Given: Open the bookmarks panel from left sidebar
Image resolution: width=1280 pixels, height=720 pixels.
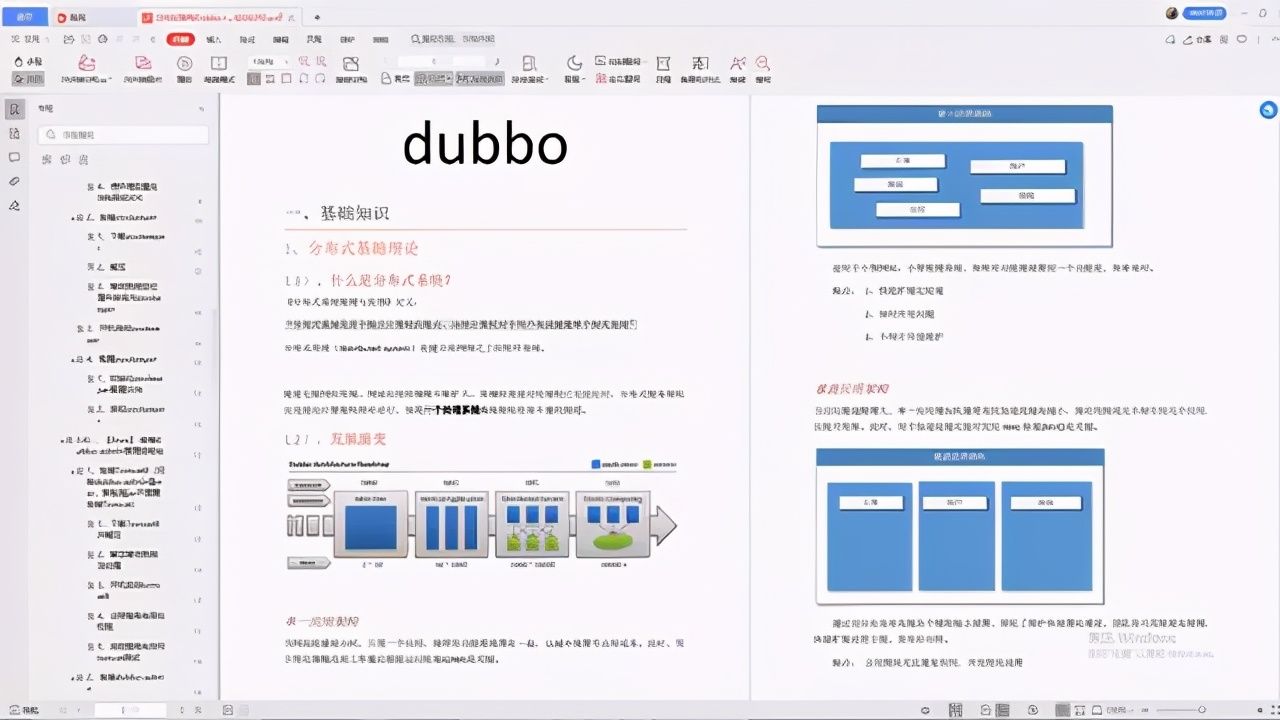Looking at the screenshot, I should click(14, 109).
